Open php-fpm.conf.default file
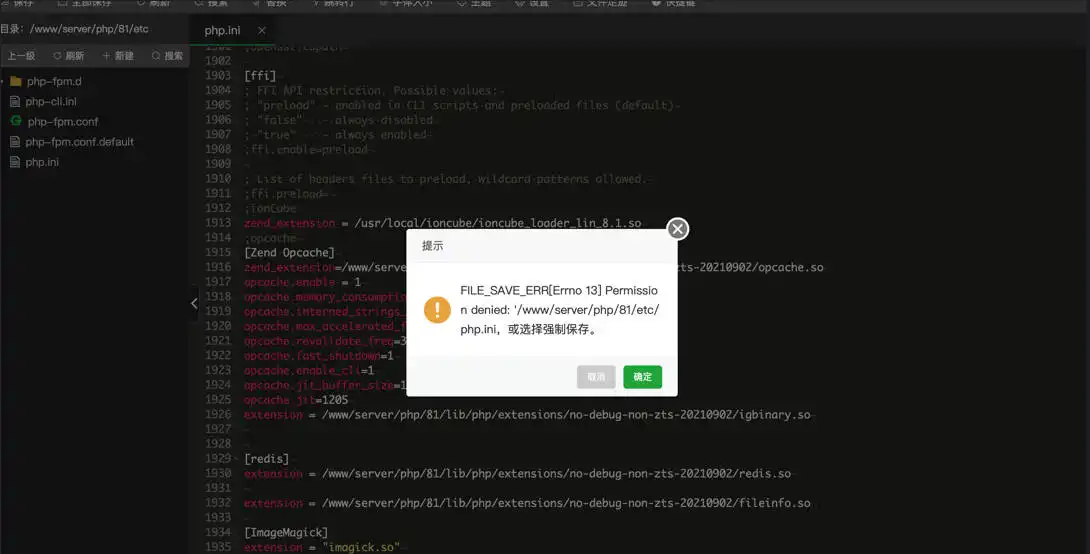The height and width of the screenshot is (554, 1090). click(72, 142)
